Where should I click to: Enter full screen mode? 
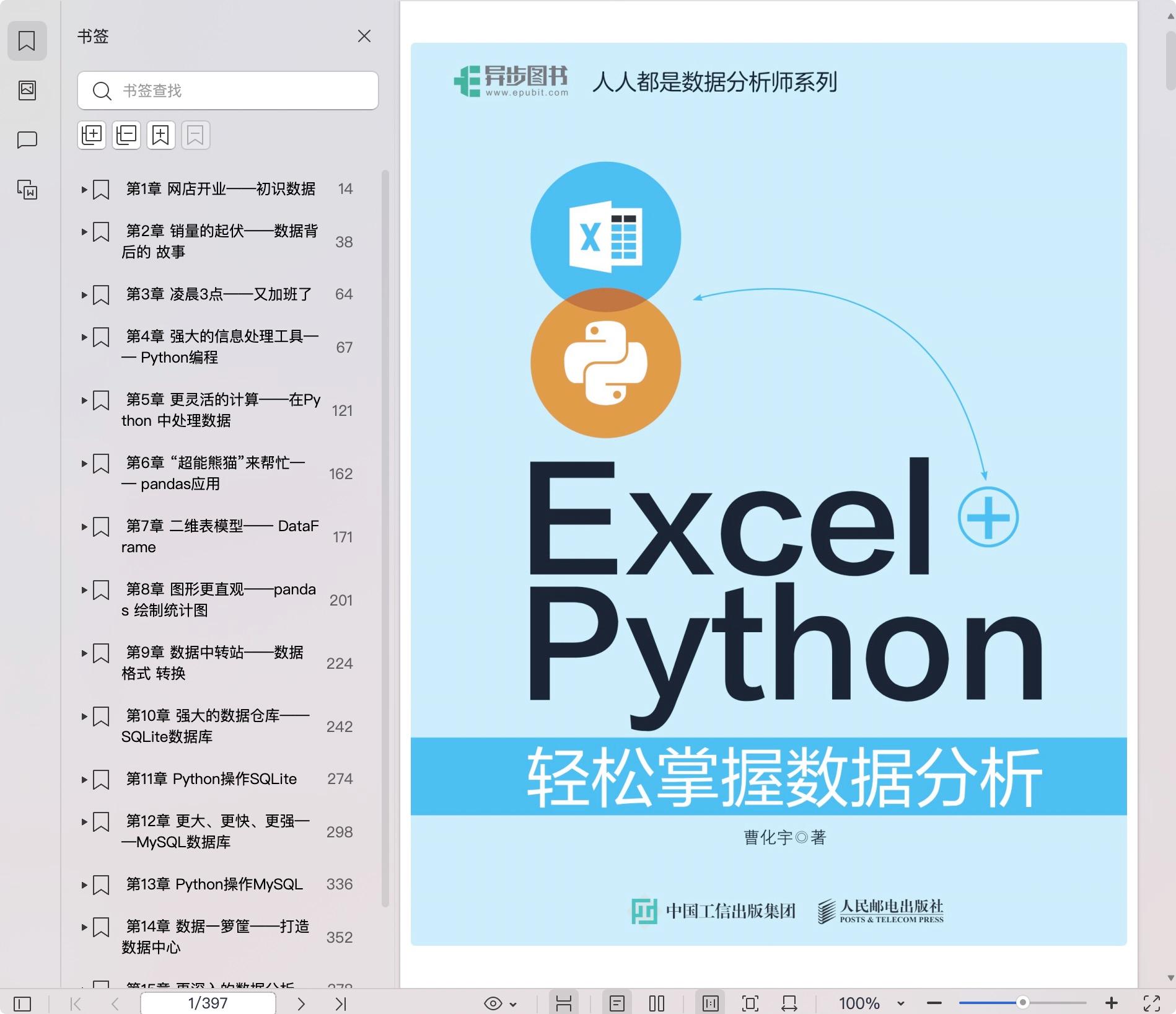click(x=1152, y=1003)
